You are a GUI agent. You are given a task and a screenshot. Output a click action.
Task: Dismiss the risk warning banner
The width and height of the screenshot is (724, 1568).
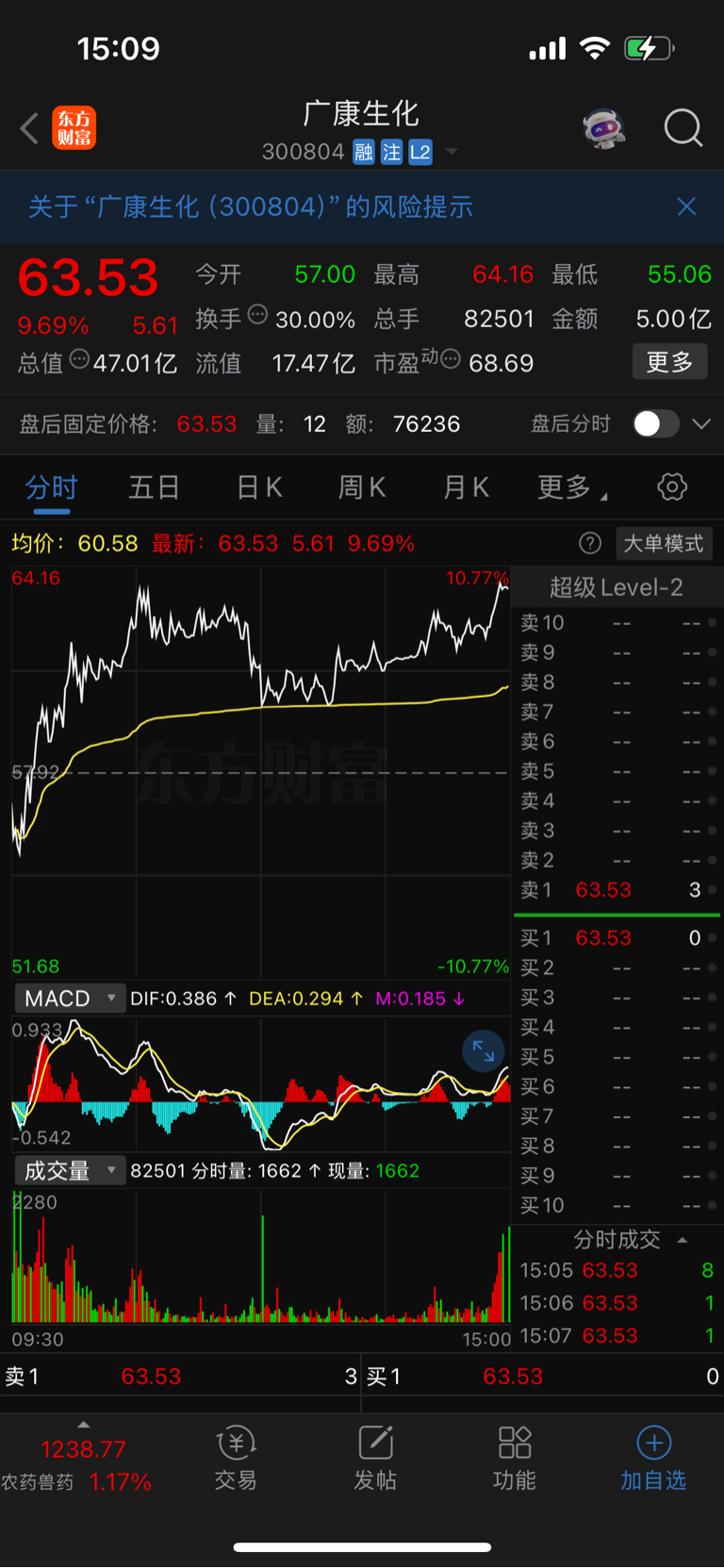(686, 206)
